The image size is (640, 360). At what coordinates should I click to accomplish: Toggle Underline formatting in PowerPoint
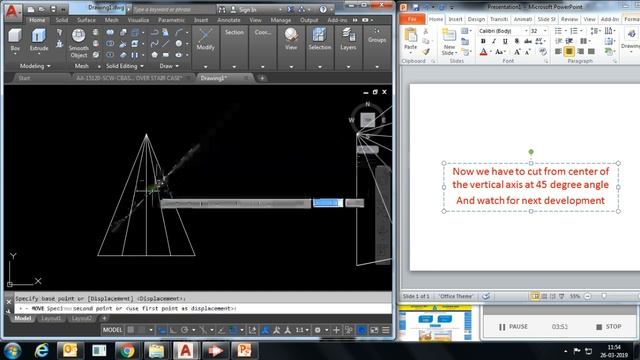click(x=505, y=41)
